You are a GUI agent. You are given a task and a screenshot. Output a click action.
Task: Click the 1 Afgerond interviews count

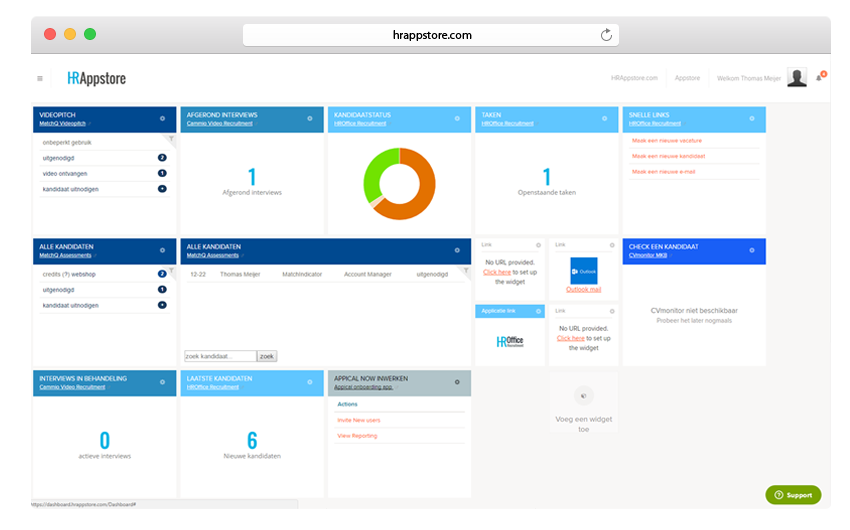pyautogui.click(x=252, y=177)
